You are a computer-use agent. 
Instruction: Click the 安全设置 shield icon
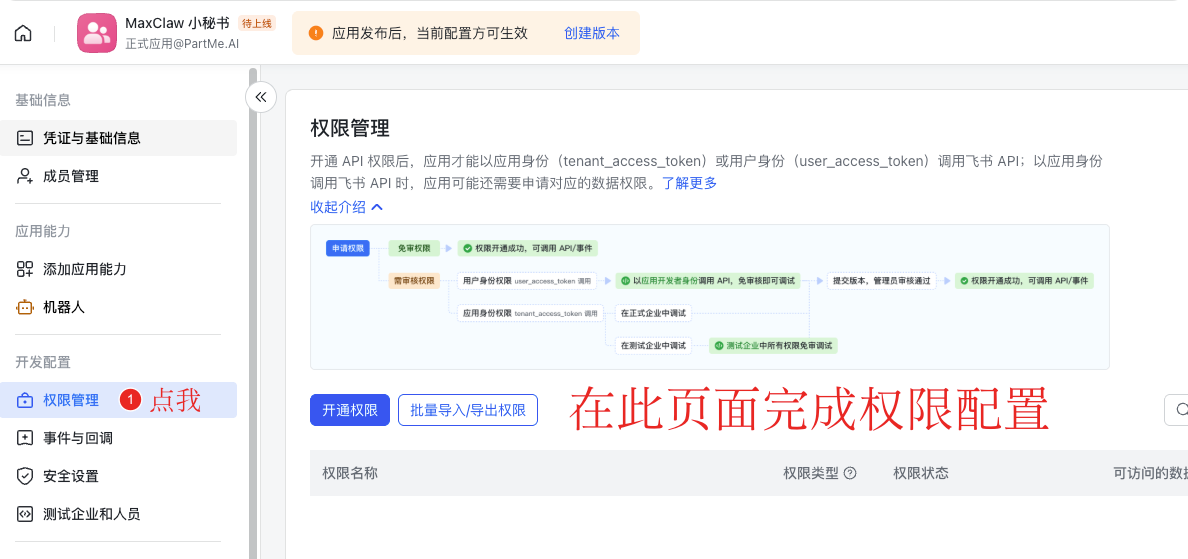[25, 476]
